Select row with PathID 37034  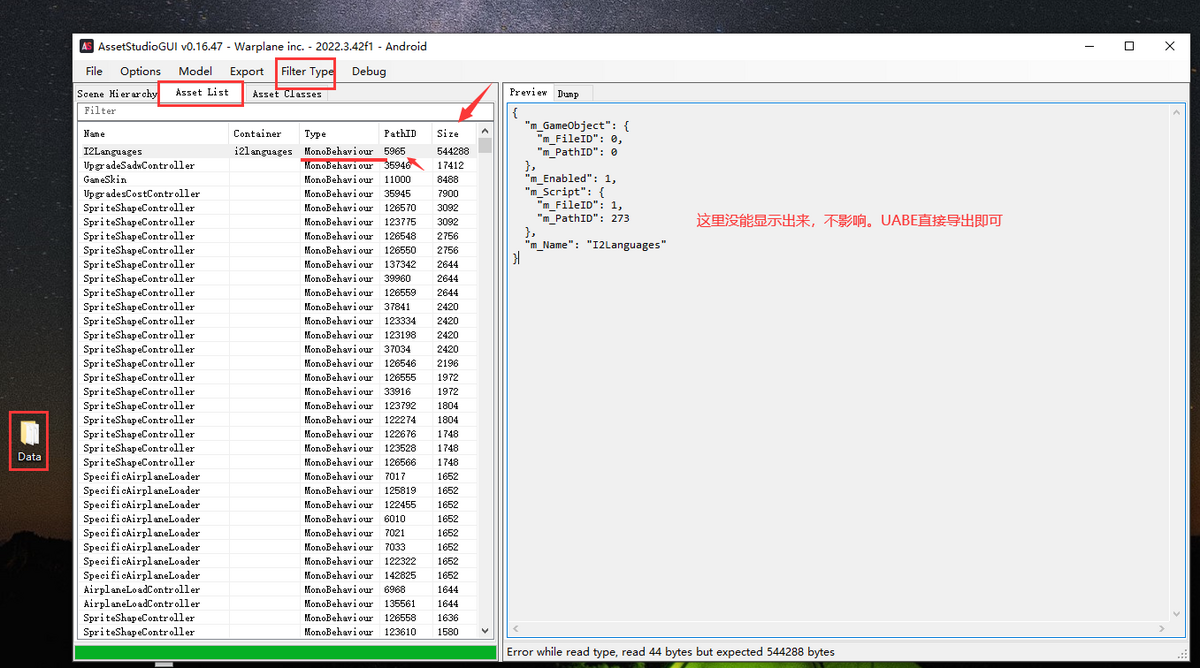pos(278,349)
